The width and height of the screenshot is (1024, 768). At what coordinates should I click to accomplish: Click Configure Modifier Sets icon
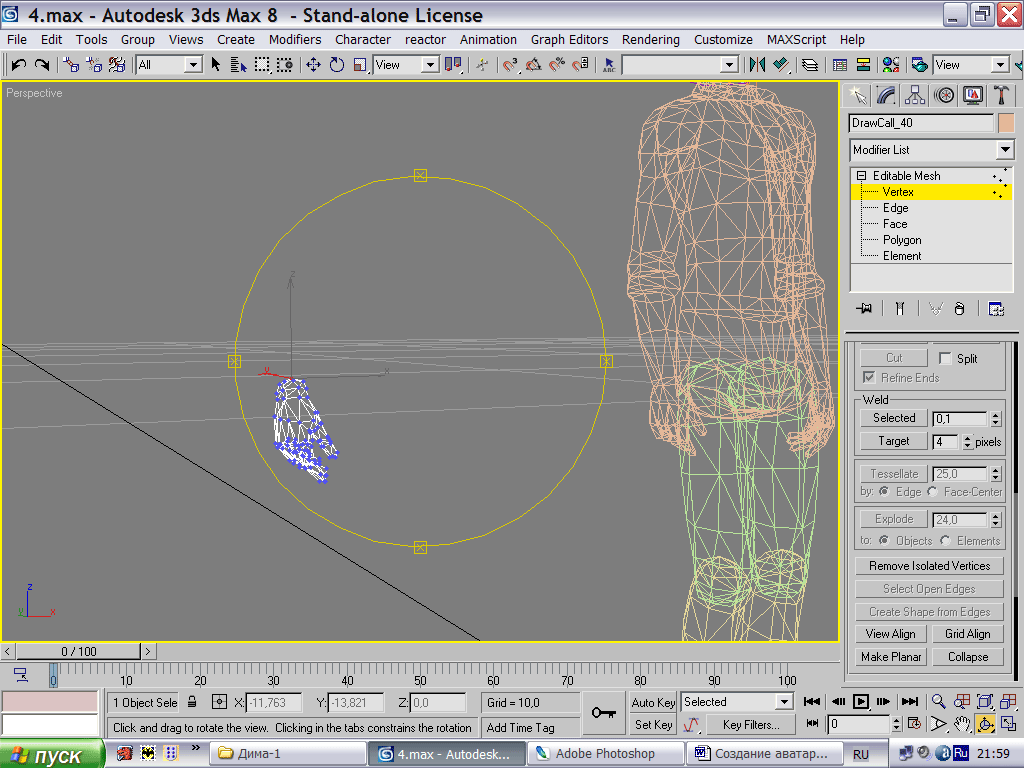pyautogui.click(x=996, y=308)
